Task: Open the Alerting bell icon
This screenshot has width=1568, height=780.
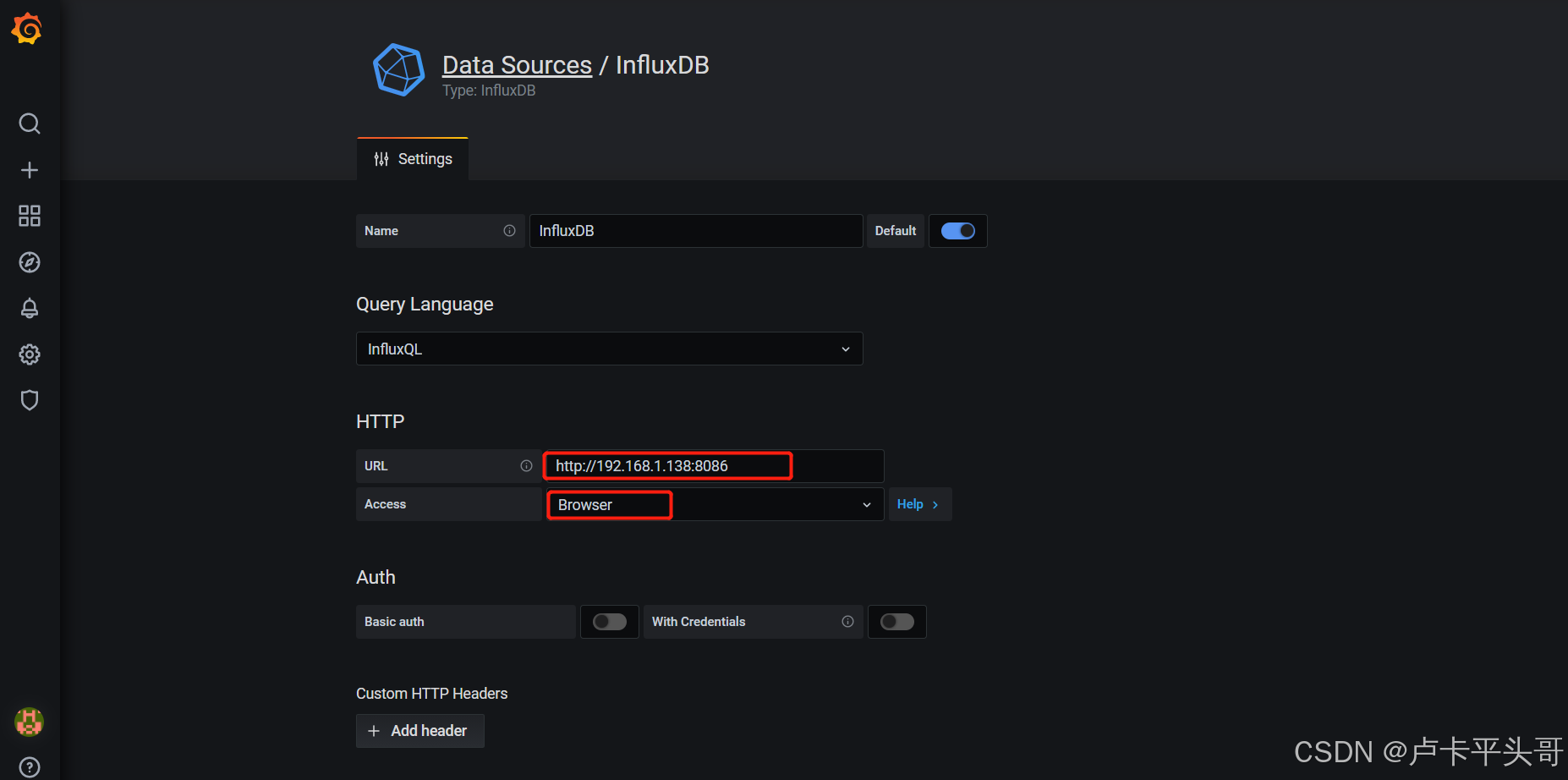Action: point(30,308)
